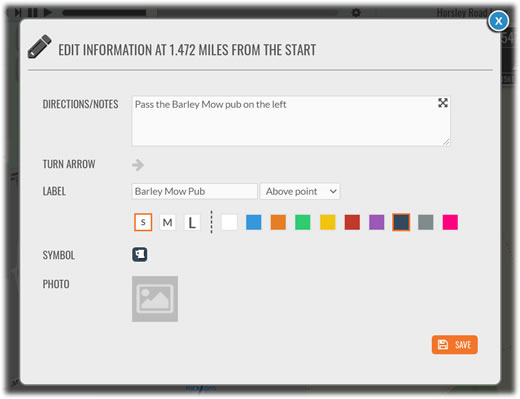520x399 pixels.
Task: Click into the Directions/Notes text area
Action: pyautogui.click(x=291, y=121)
